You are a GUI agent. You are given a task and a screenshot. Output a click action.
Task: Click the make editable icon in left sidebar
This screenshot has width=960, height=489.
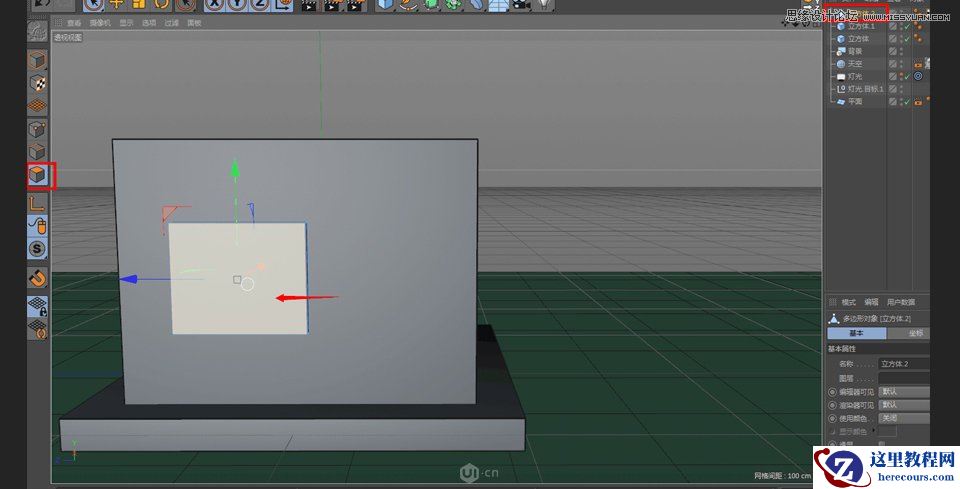tap(37, 32)
